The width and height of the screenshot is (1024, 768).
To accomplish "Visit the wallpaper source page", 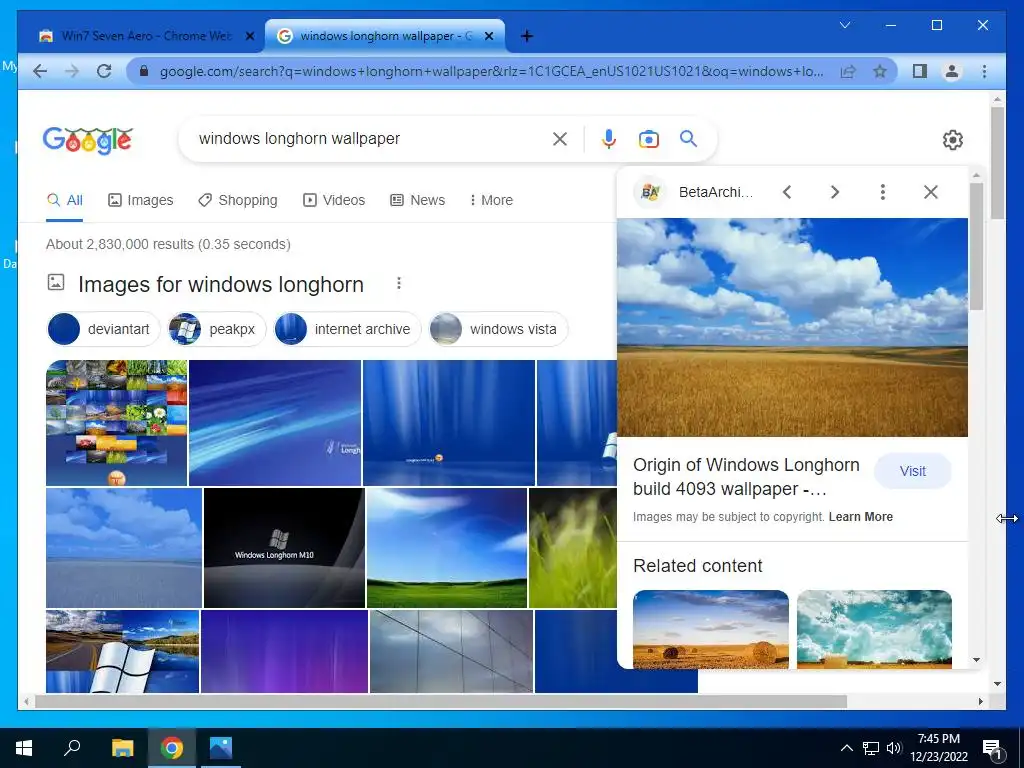I will click(x=912, y=471).
